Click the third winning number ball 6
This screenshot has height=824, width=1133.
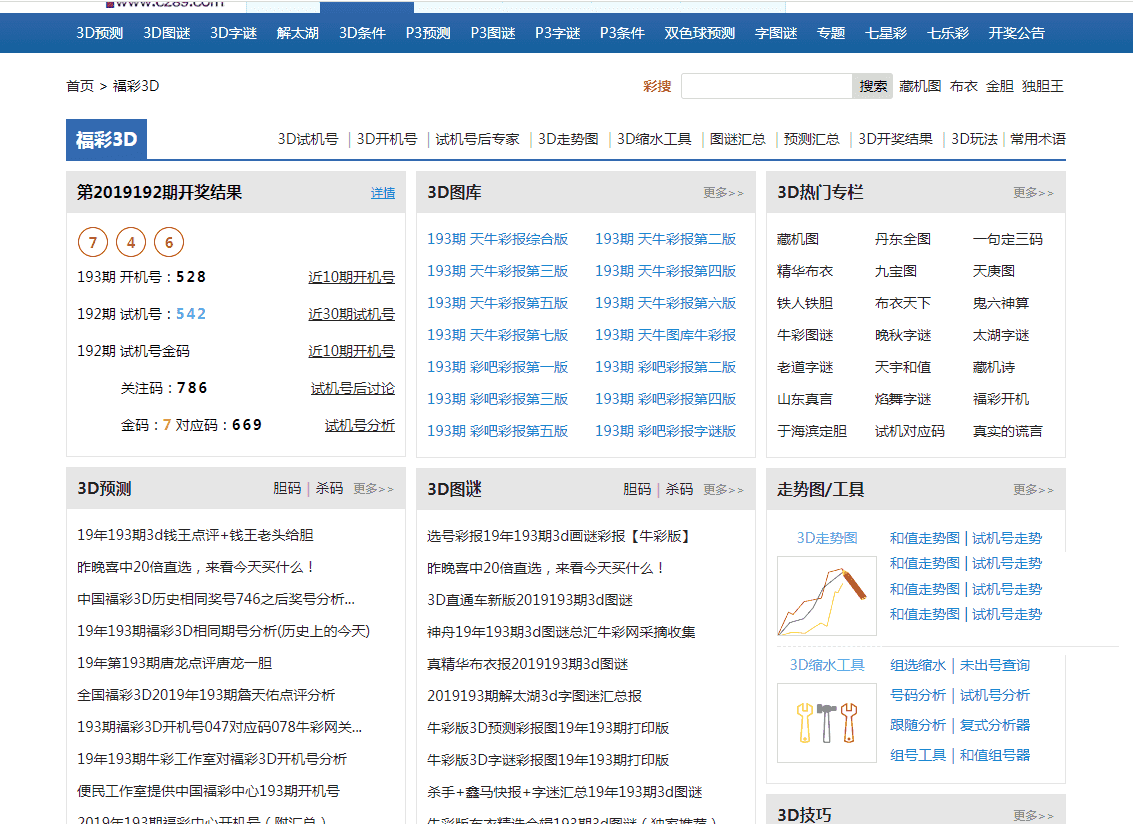click(169, 242)
